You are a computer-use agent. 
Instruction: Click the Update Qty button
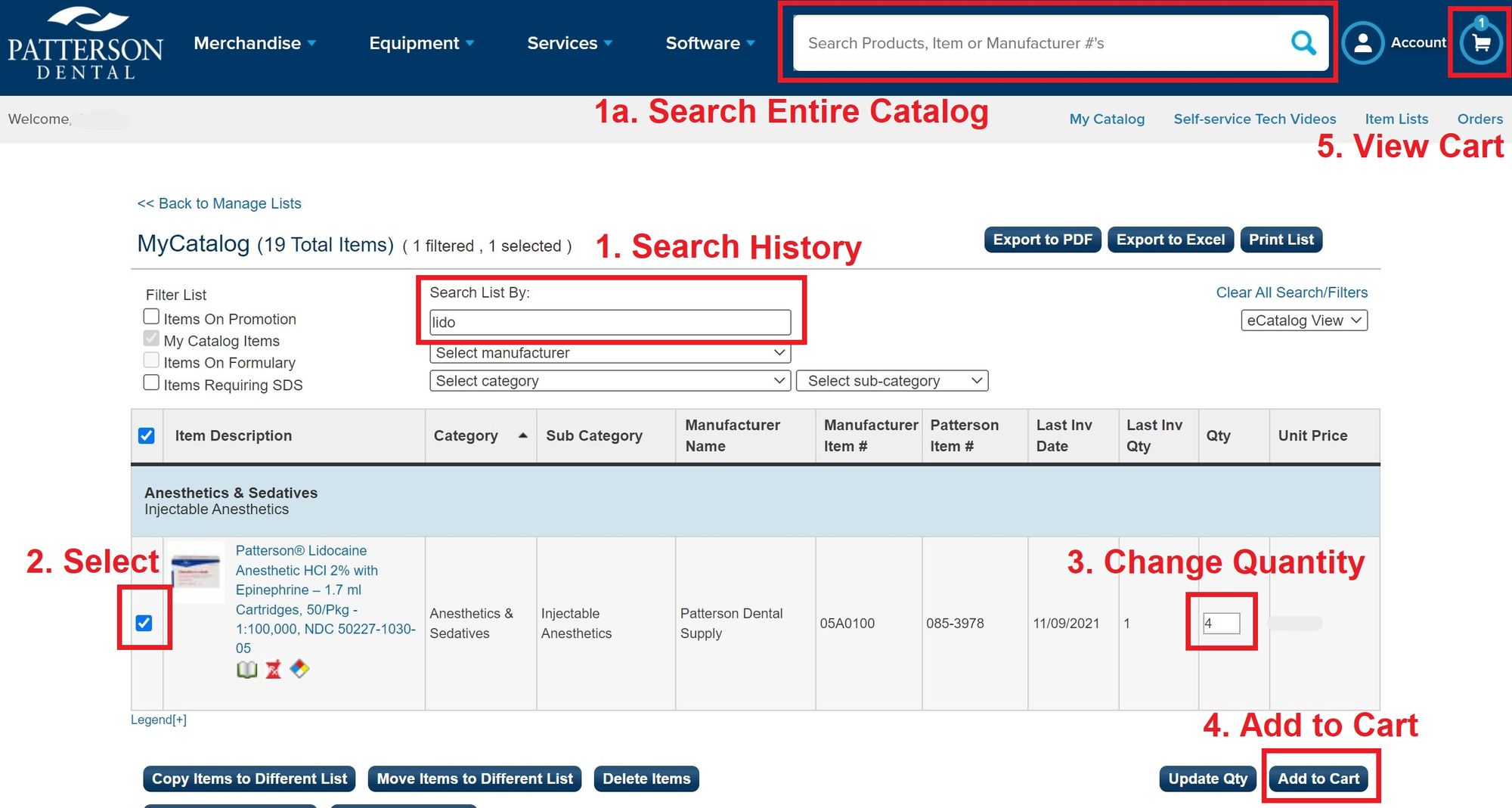point(1208,779)
